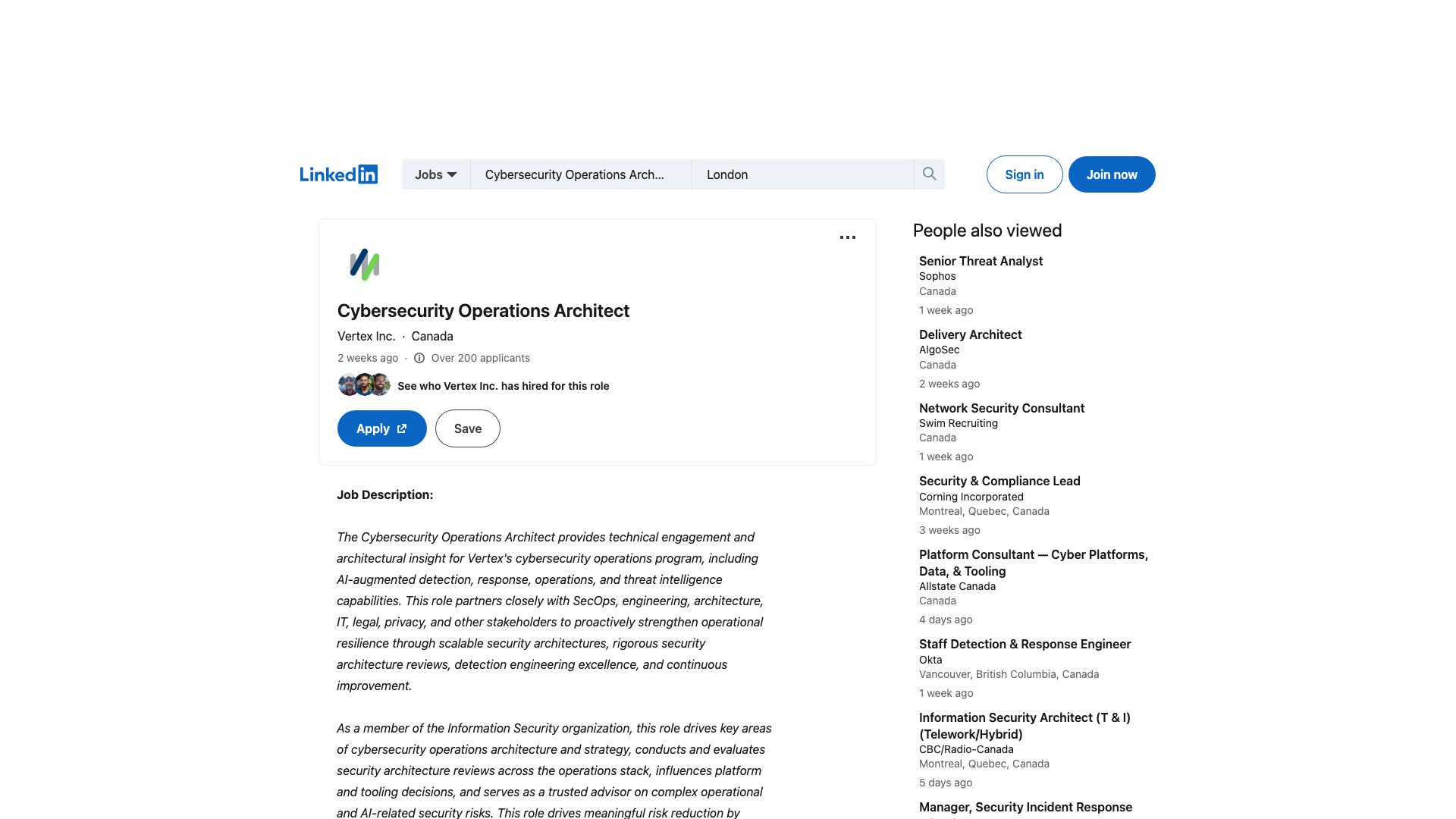Click the CBC/Radio-Canada company name
Screen dimensions: 1456x819
tap(966, 749)
